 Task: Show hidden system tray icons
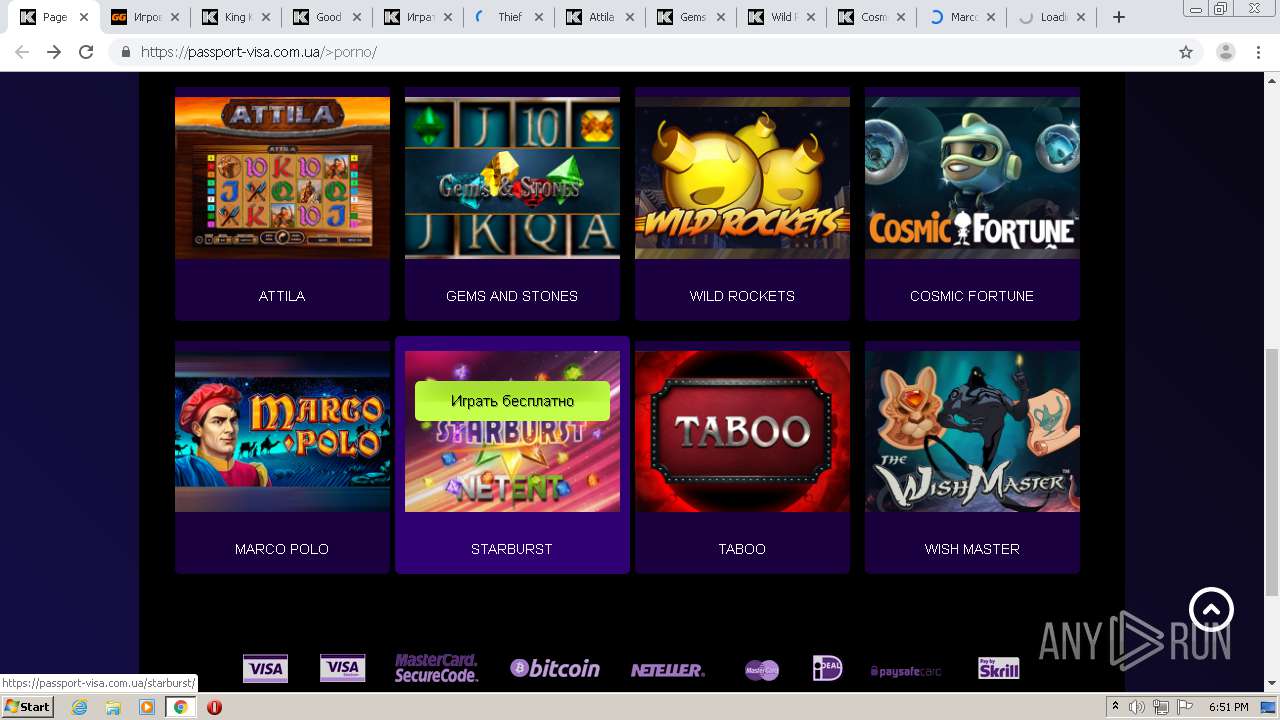1116,707
